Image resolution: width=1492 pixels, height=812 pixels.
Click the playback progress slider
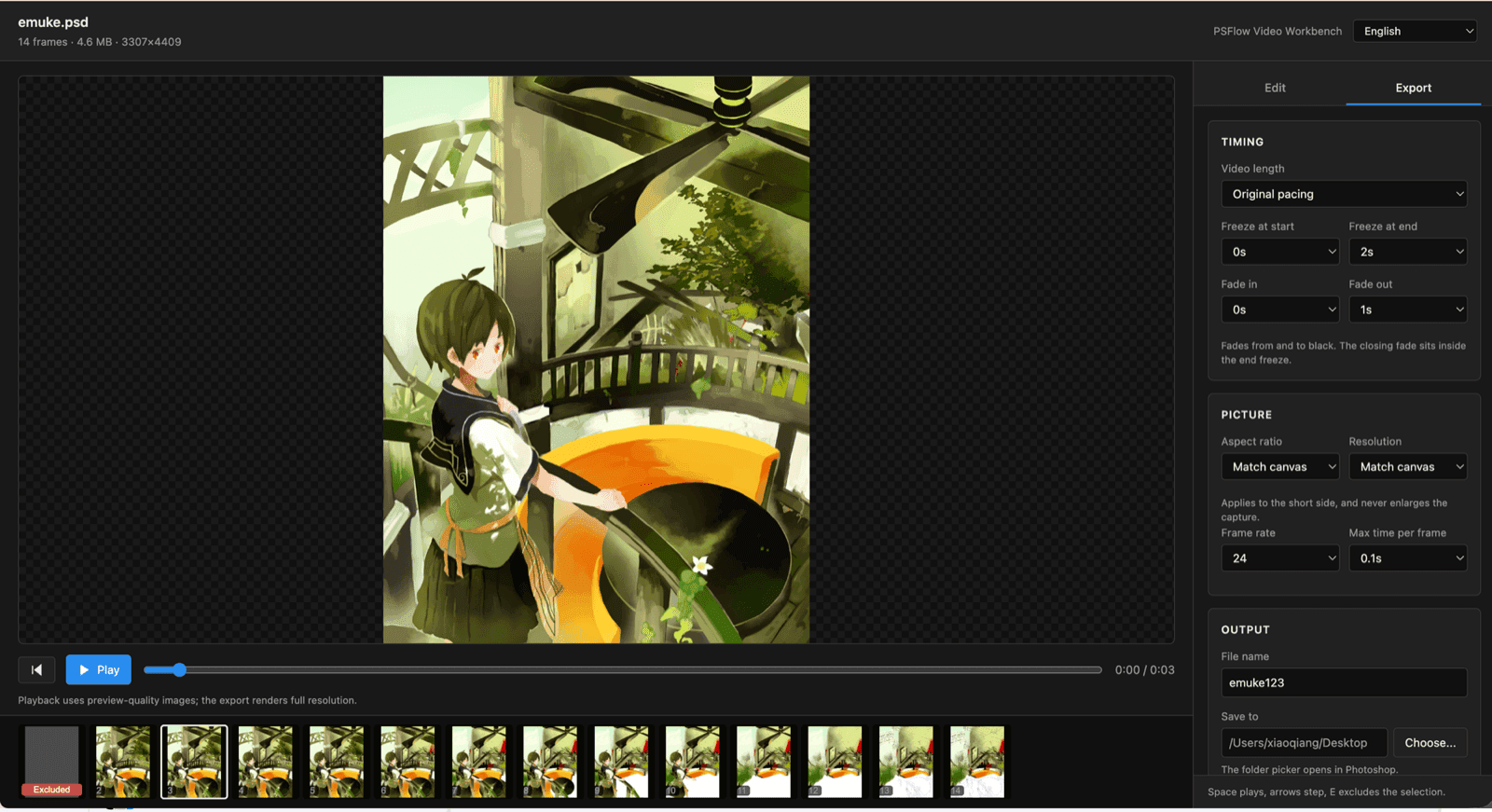(x=622, y=669)
